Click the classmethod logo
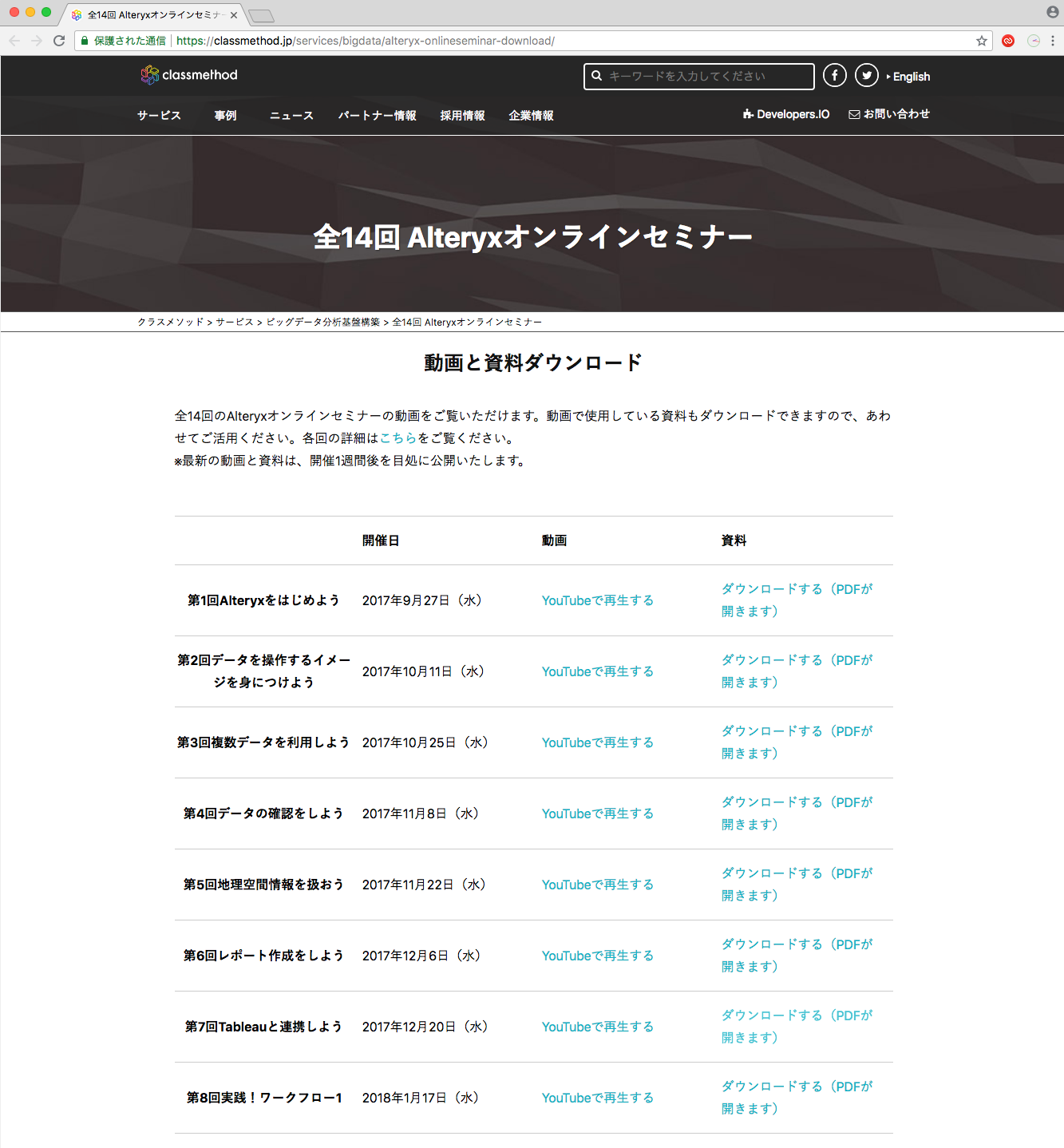Image resolution: width=1064 pixels, height=1148 pixels. 189,75
